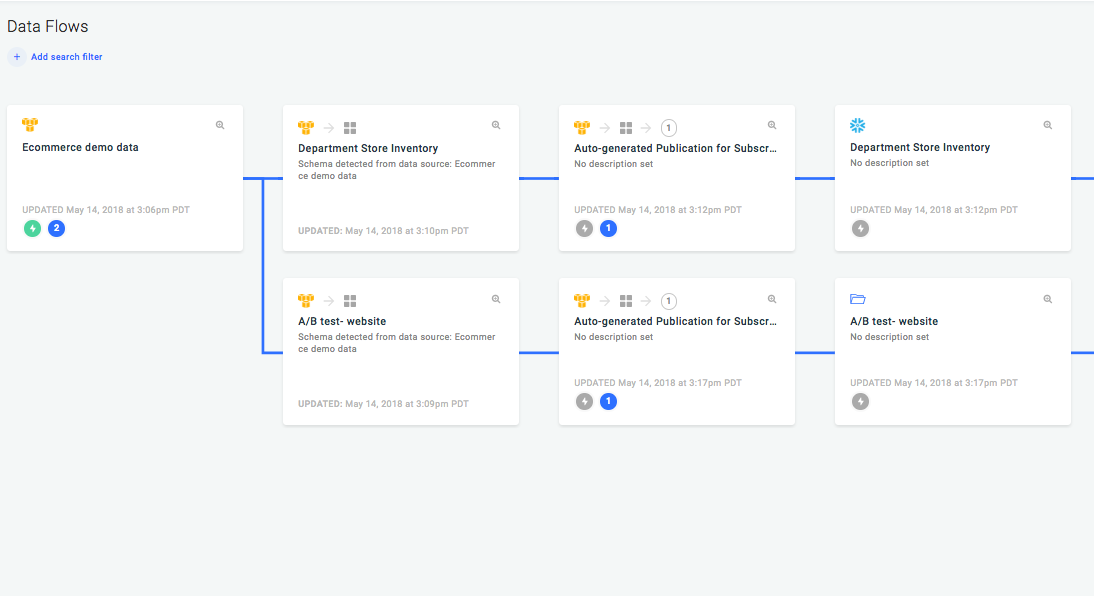The height and width of the screenshot is (596, 1094).
Task: Click the folder icon on A/B test card
Action: [857, 299]
